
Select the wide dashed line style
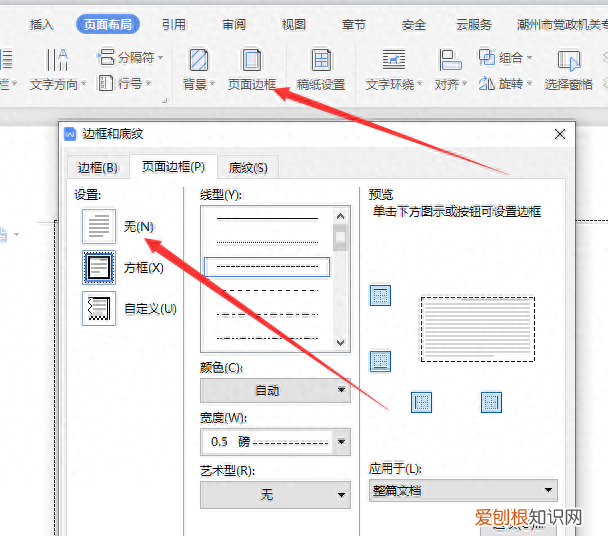click(x=267, y=290)
